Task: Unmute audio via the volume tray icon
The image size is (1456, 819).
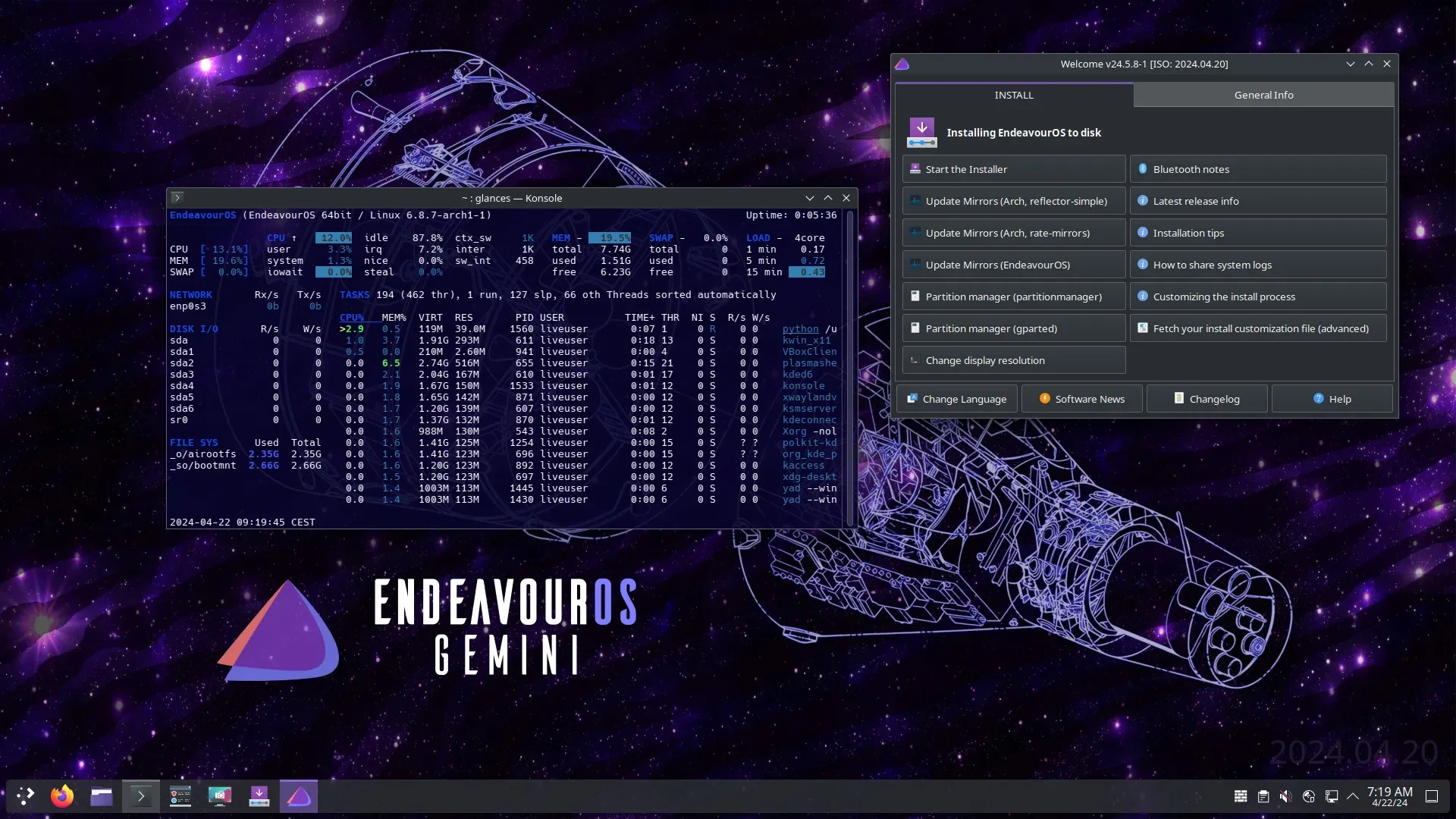Action: 1286,796
